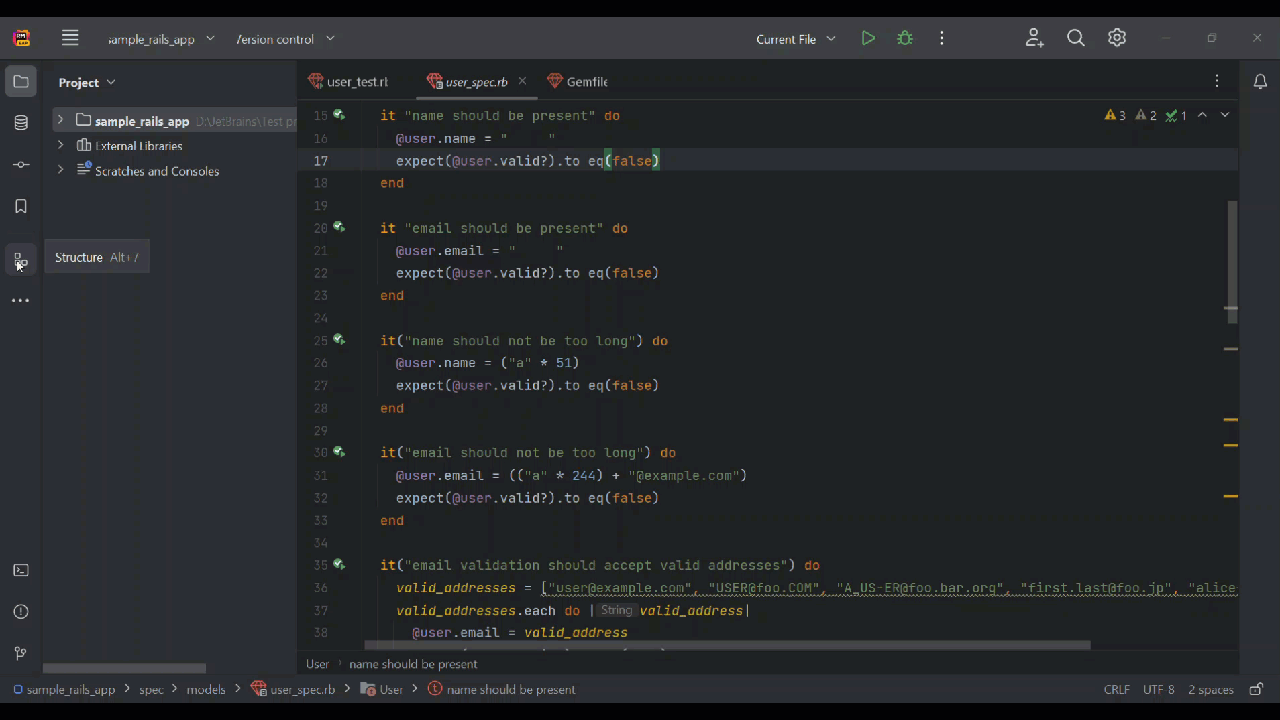Open the Bookmarks tool window icon
This screenshot has height=720, width=1280.
coord(21,206)
